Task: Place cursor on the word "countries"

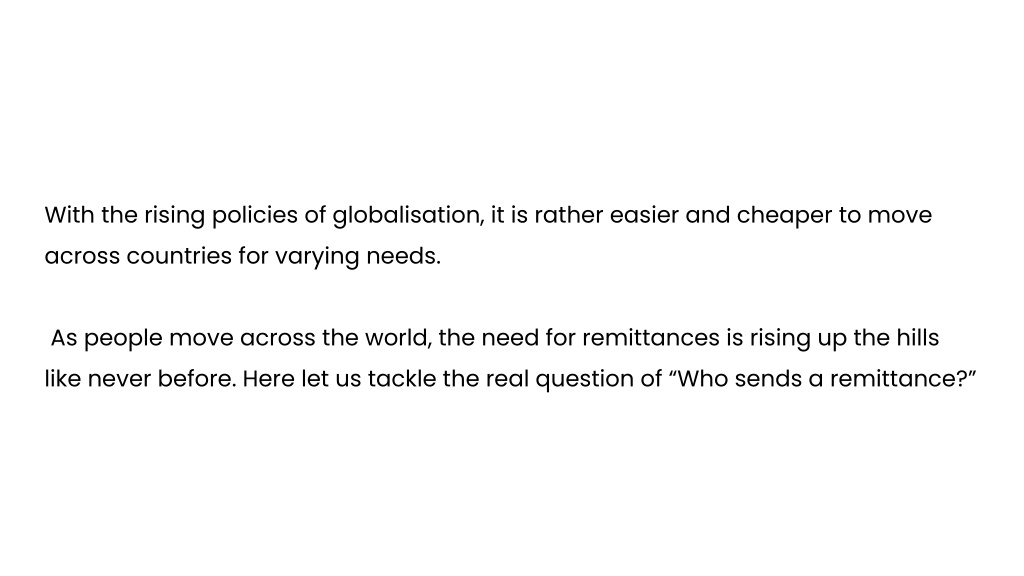Action: coord(179,256)
